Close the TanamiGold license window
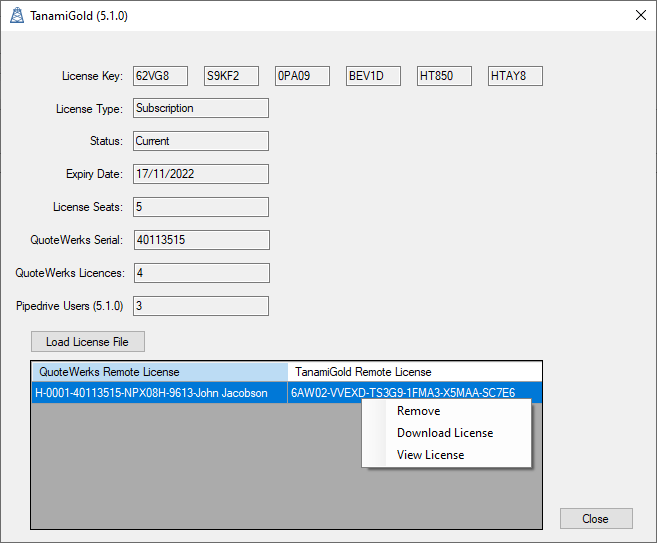The width and height of the screenshot is (657, 543). 640,16
